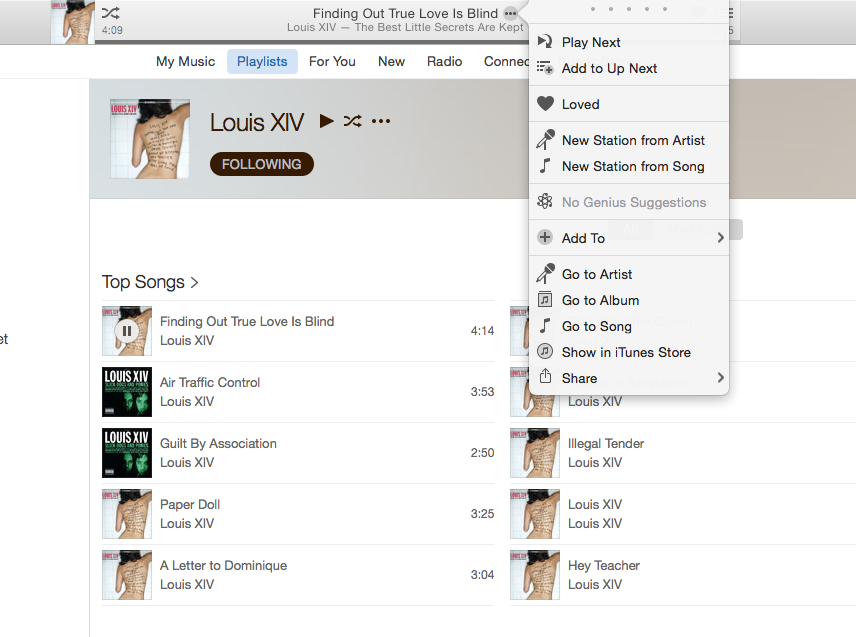Click the Play Next arrow icon
The height and width of the screenshot is (637, 856).
pos(545,41)
